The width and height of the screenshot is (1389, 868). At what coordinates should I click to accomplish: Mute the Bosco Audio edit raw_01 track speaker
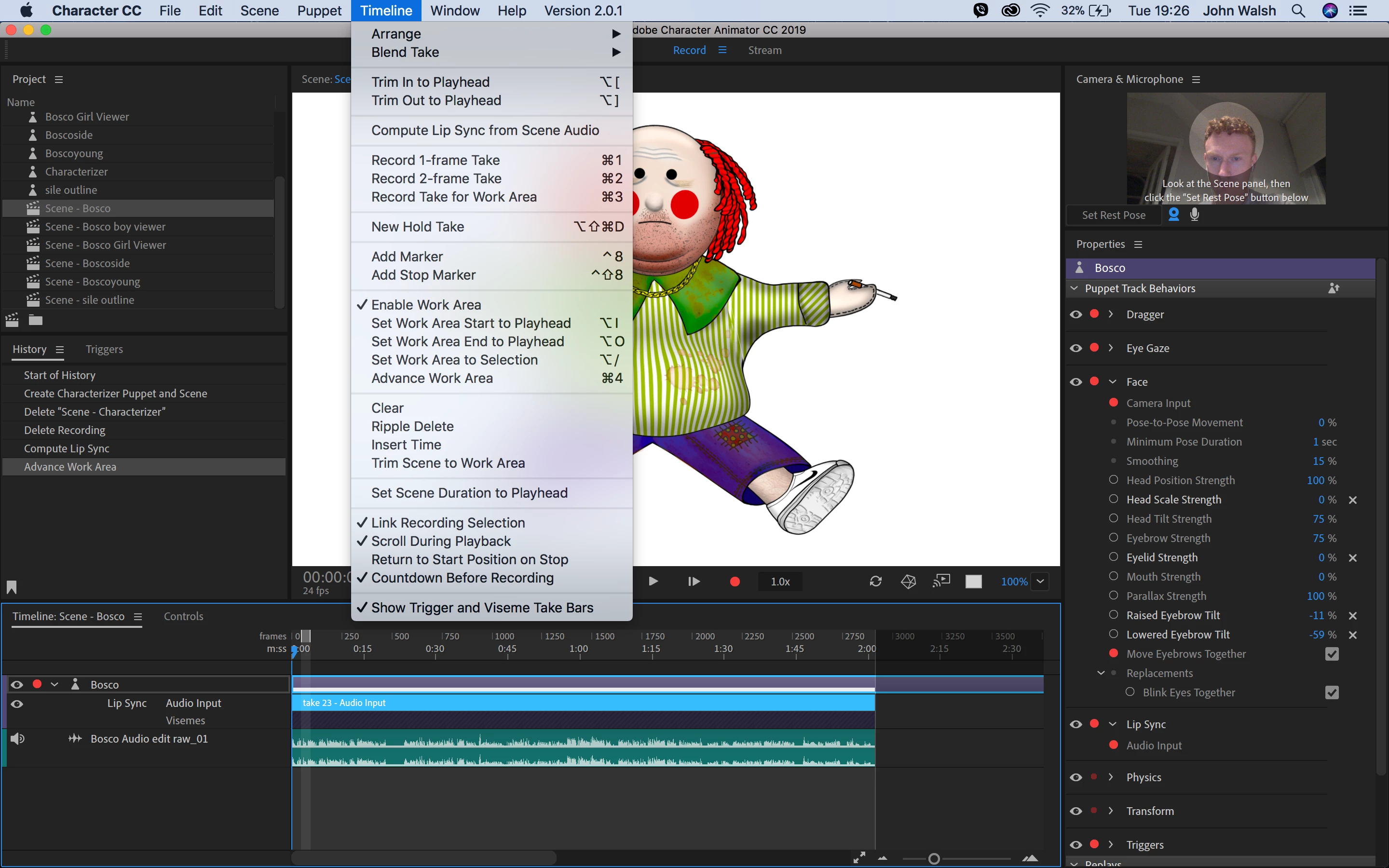[17, 739]
